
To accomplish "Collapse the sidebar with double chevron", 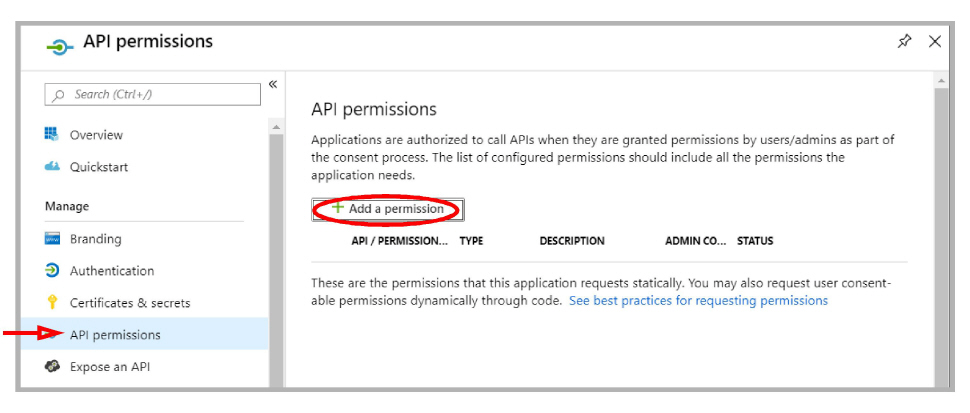I will (x=273, y=85).
